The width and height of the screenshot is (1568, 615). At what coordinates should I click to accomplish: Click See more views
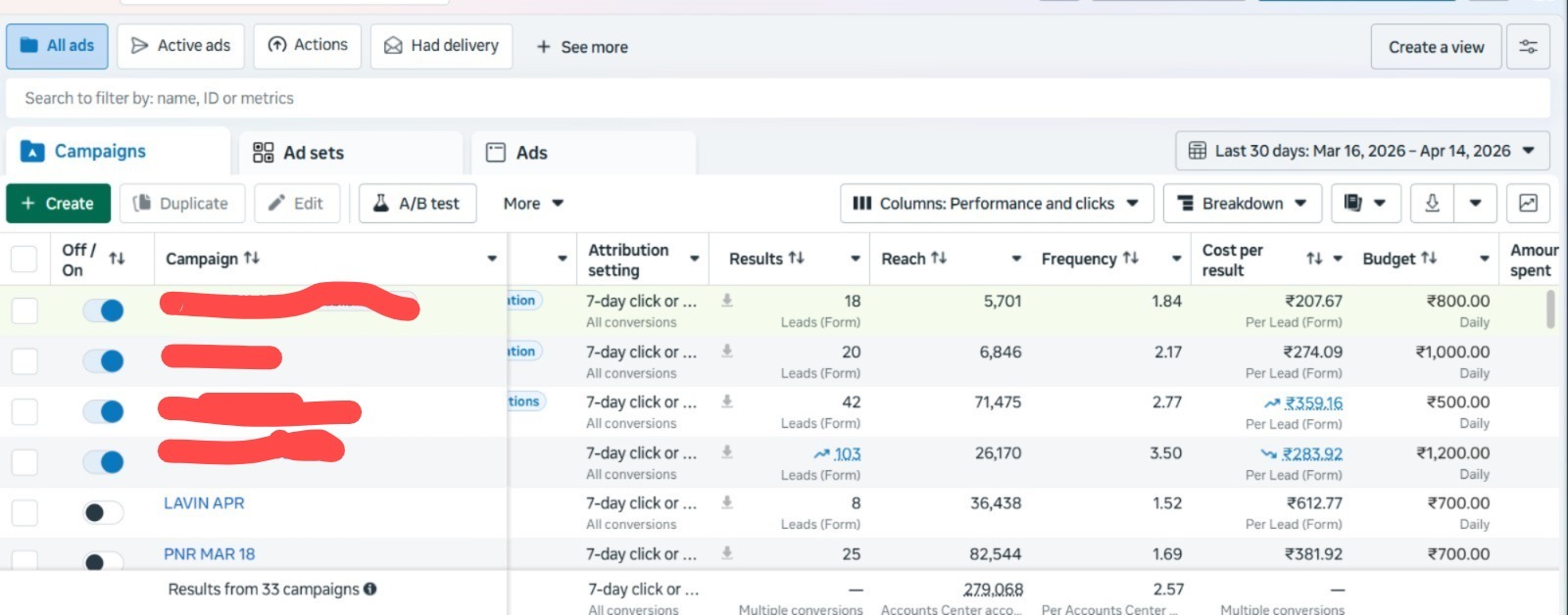[582, 46]
